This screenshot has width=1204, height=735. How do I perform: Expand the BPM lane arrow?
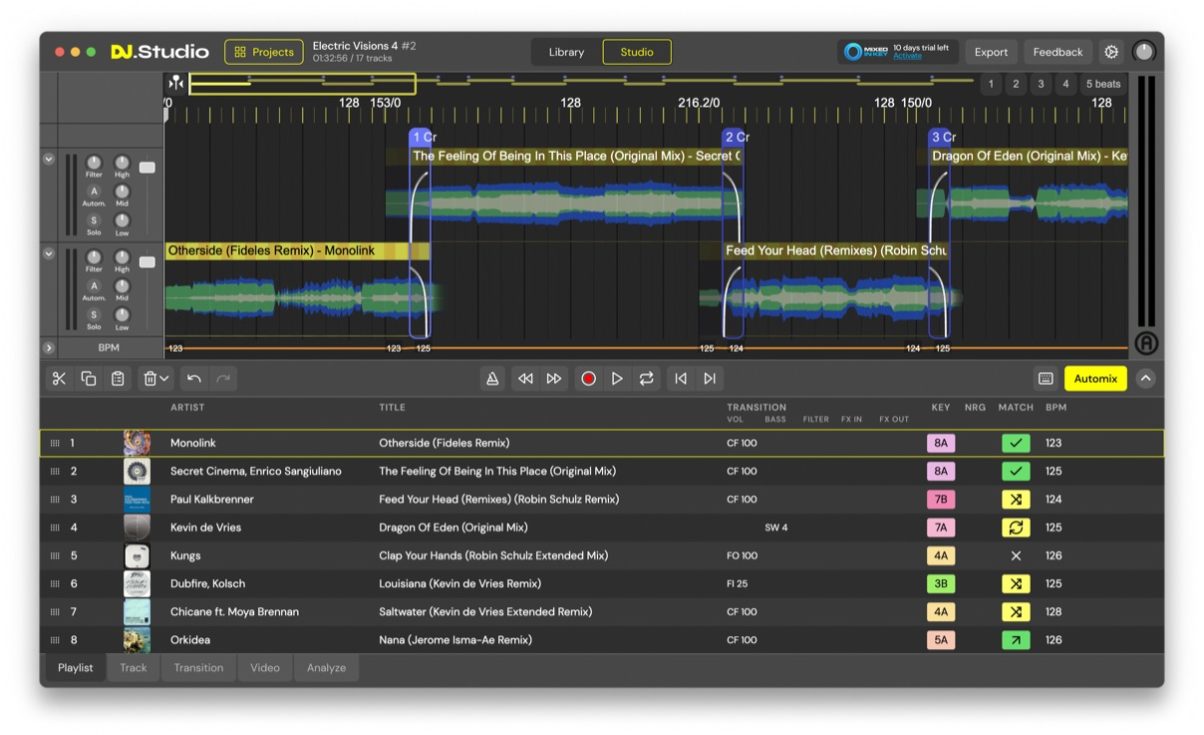click(x=48, y=348)
